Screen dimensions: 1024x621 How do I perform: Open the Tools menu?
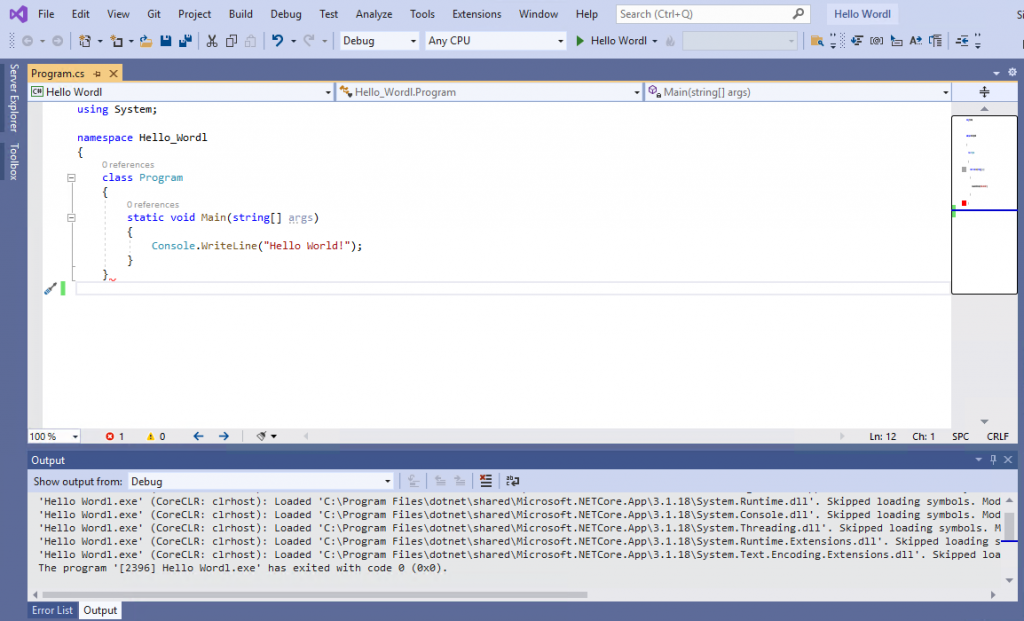tap(422, 14)
